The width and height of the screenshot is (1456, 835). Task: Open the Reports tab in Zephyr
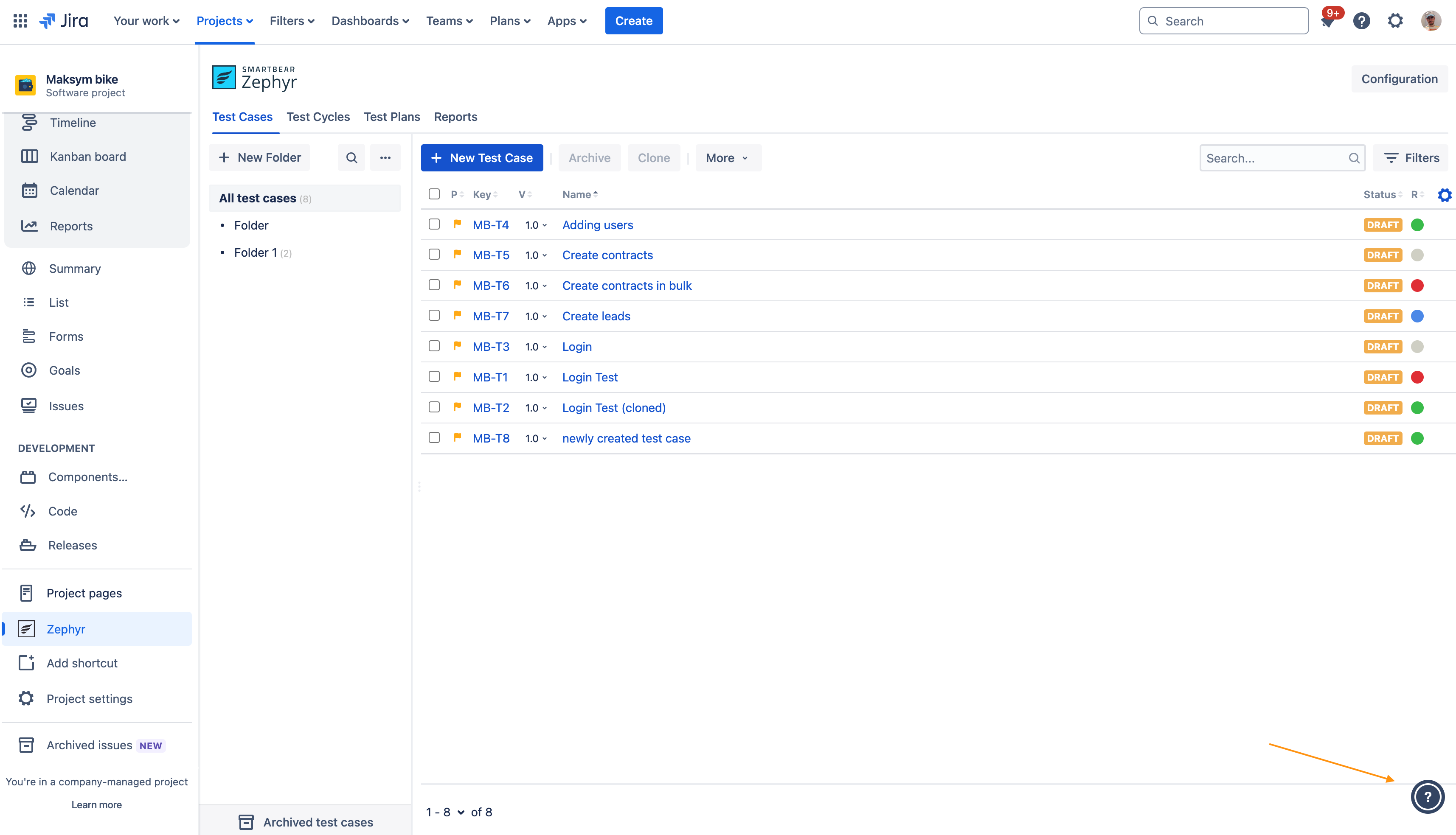tap(455, 116)
